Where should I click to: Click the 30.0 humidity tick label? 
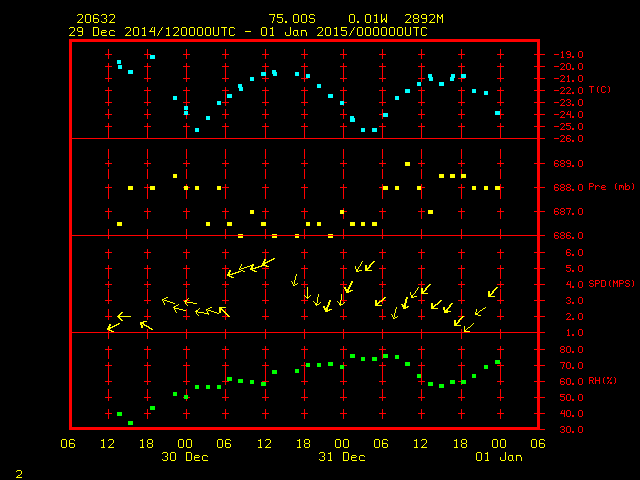pos(571,430)
